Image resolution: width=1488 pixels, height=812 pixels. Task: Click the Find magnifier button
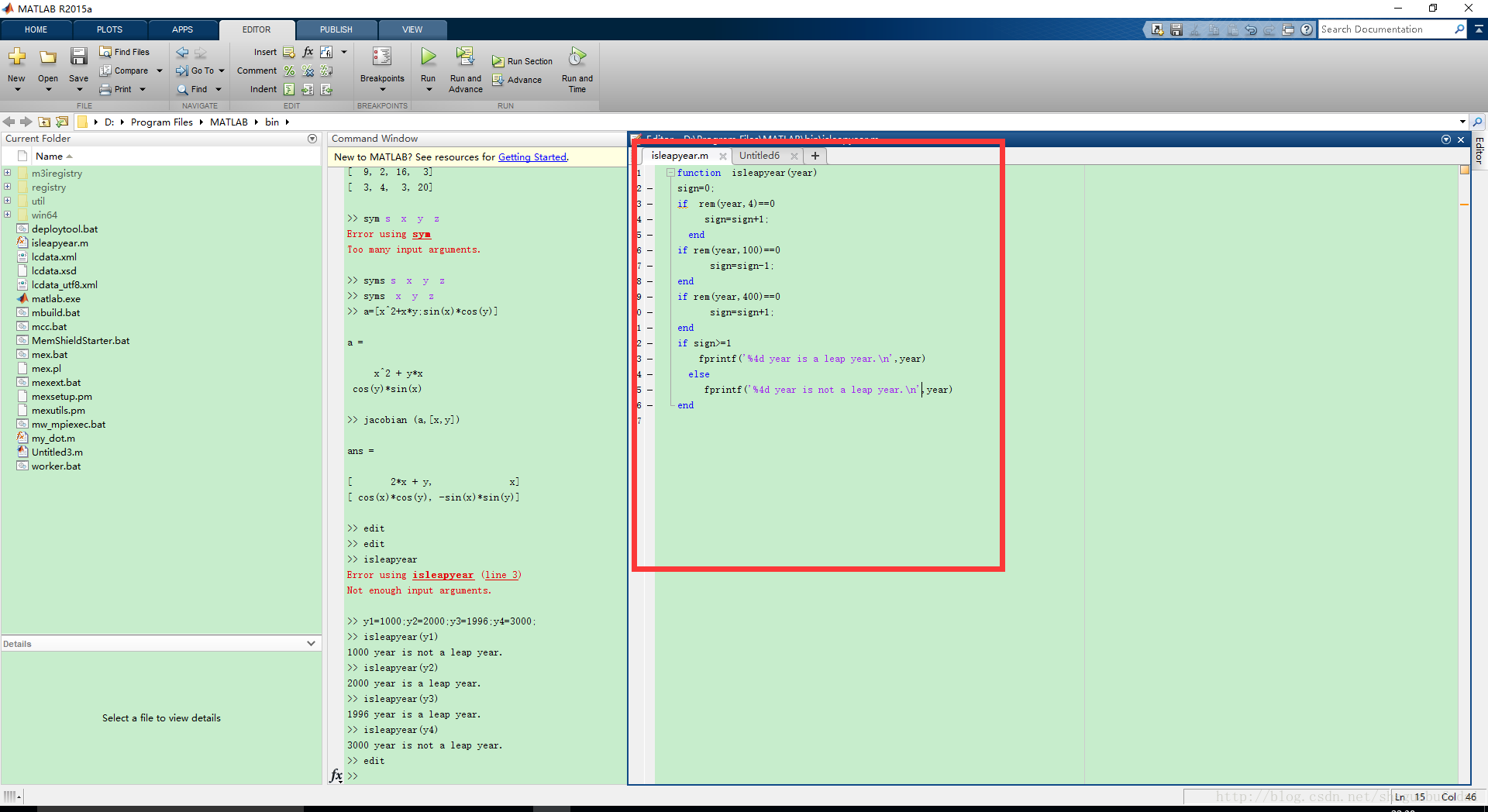[x=192, y=89]
